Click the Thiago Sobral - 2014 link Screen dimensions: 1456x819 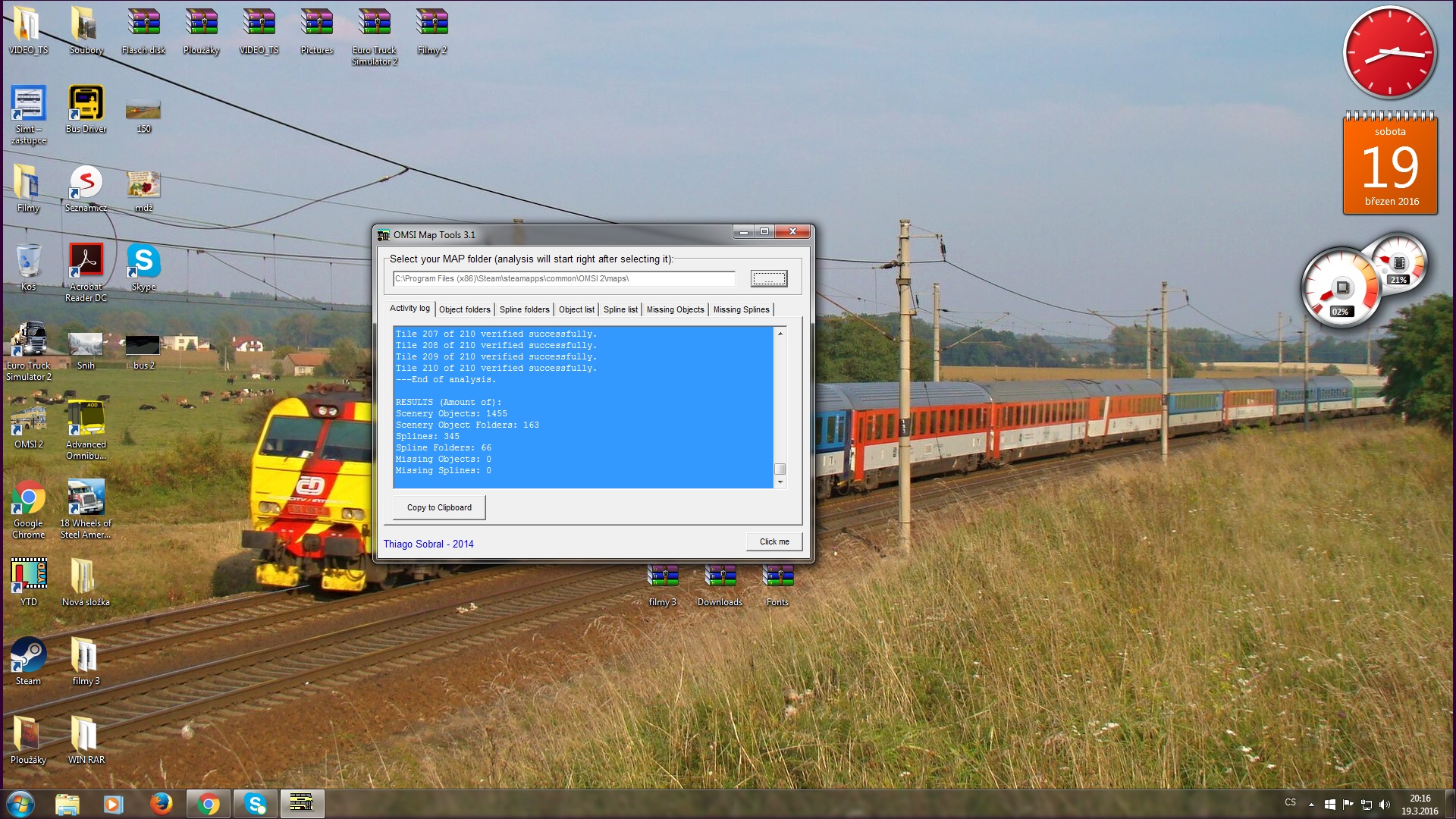[428, 544]
